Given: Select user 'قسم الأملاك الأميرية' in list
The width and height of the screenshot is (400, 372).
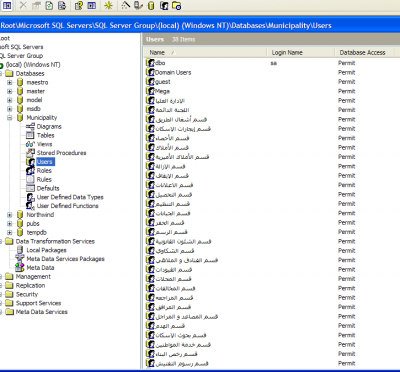Looking at the screenshot, I should click(x=182, y=157).
